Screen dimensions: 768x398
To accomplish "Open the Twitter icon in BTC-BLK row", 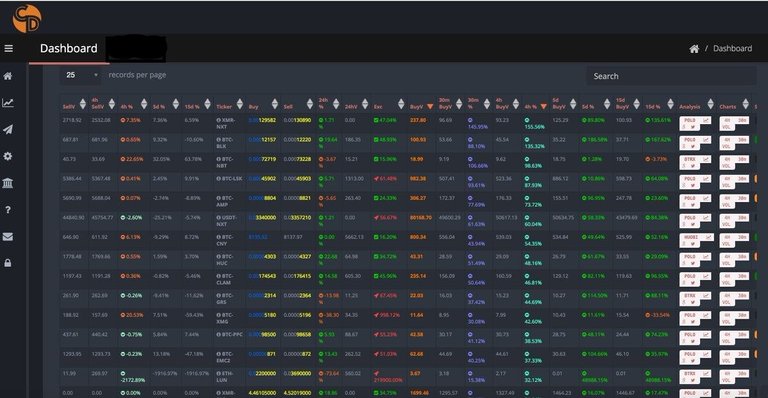I will 693,146.
